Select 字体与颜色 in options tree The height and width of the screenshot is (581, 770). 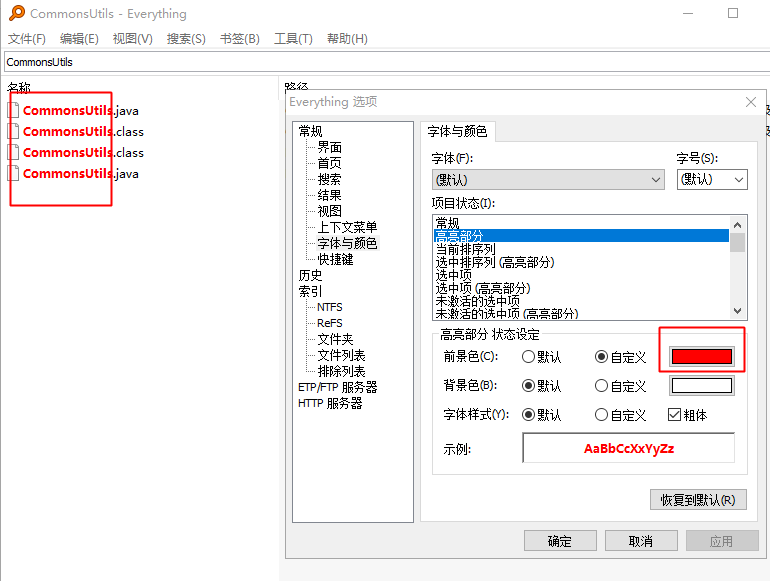click(x=347, y=243)
